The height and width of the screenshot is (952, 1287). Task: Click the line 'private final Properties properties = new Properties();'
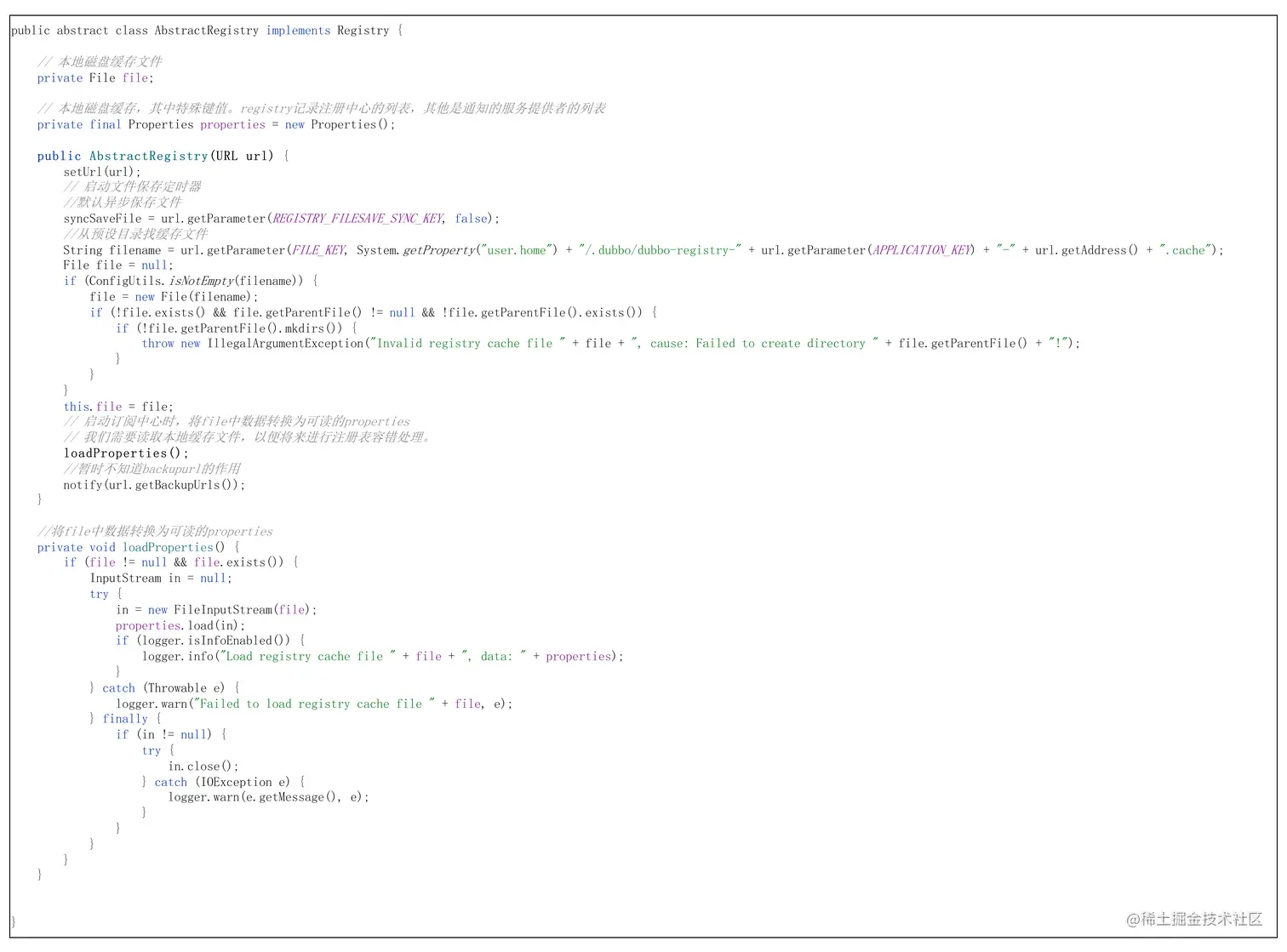[x=216, y=124]
